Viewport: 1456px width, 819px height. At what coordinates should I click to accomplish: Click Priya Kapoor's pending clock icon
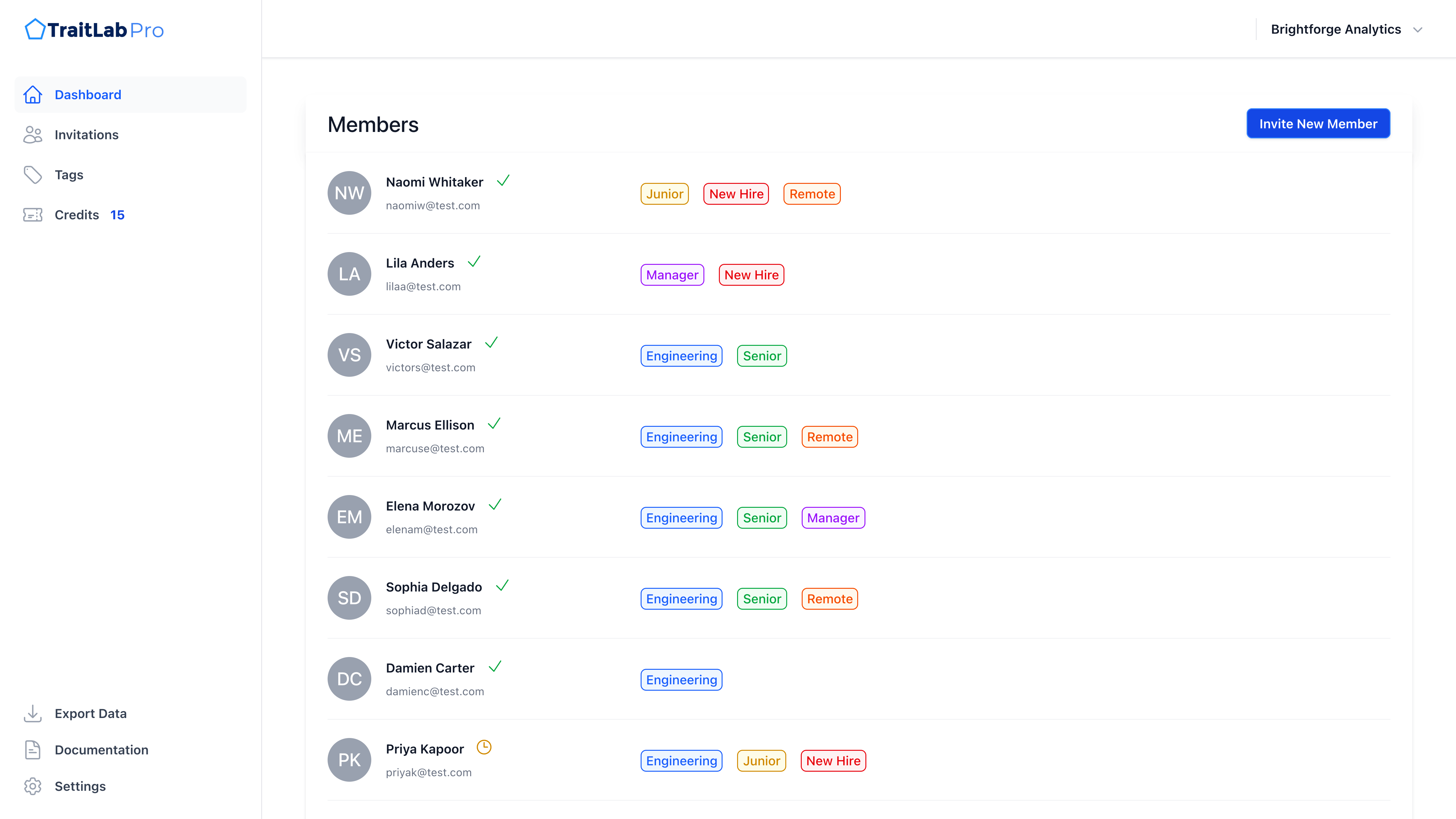coord(484,747)
